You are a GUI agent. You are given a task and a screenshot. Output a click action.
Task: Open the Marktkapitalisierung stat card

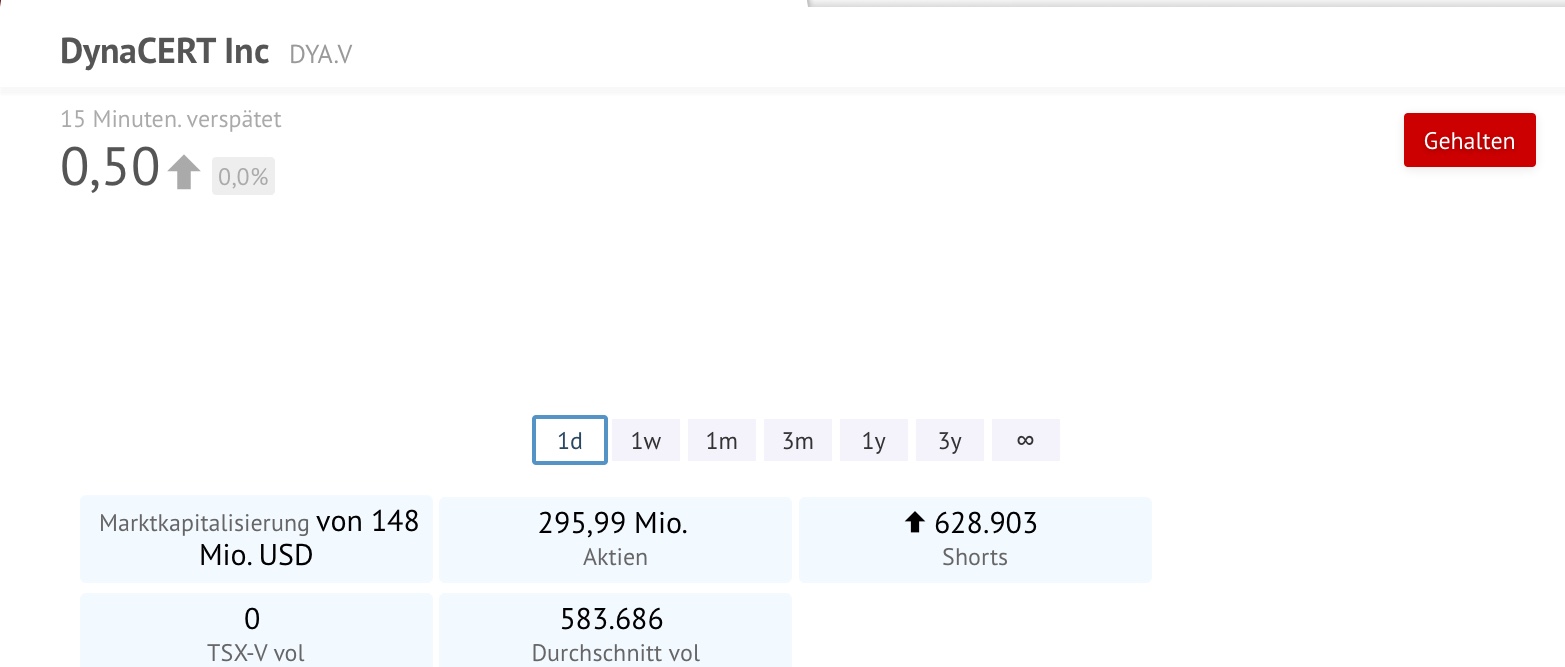[257, 539]
